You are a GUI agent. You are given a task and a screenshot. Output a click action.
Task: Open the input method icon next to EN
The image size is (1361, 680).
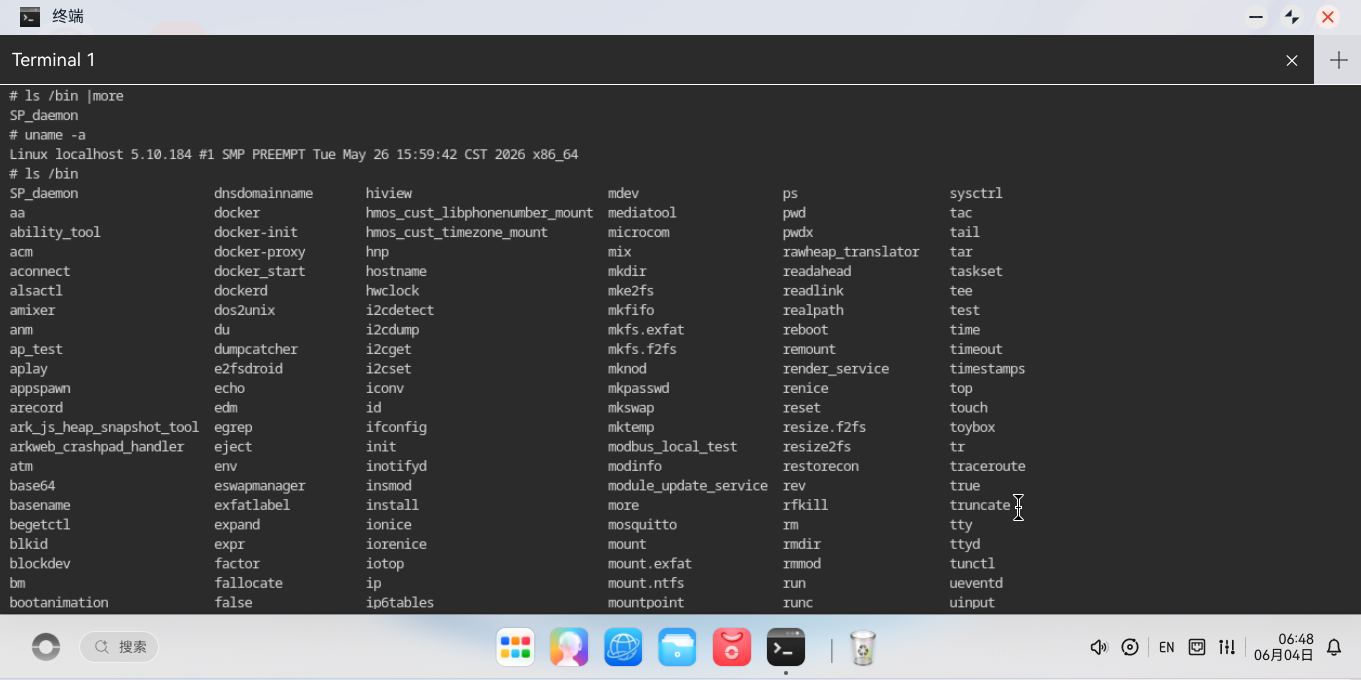point(1197,647)
